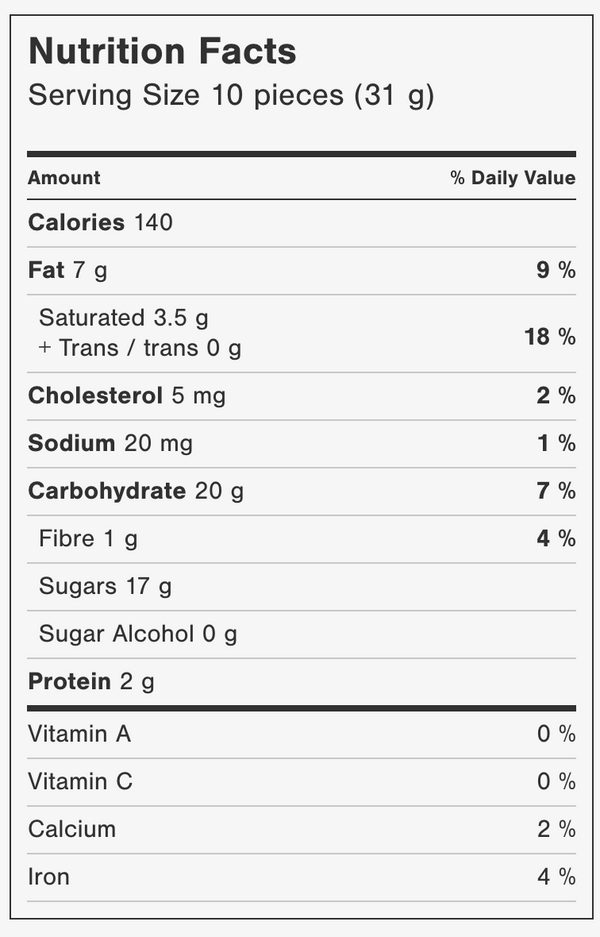Click the Nutrition Facts heading
The image size is (600, 937).
(162, 51)
